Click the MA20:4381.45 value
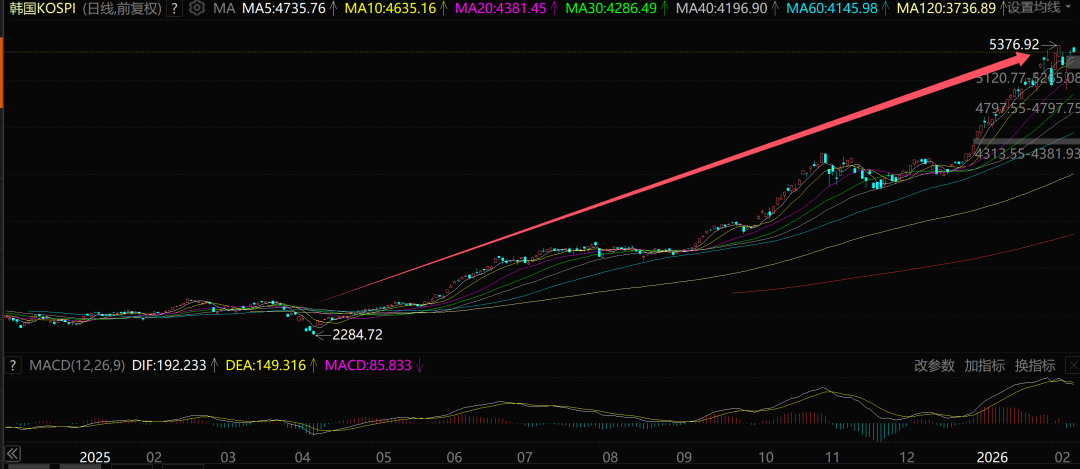This screenshot has height=469, width=1080. 500,9
